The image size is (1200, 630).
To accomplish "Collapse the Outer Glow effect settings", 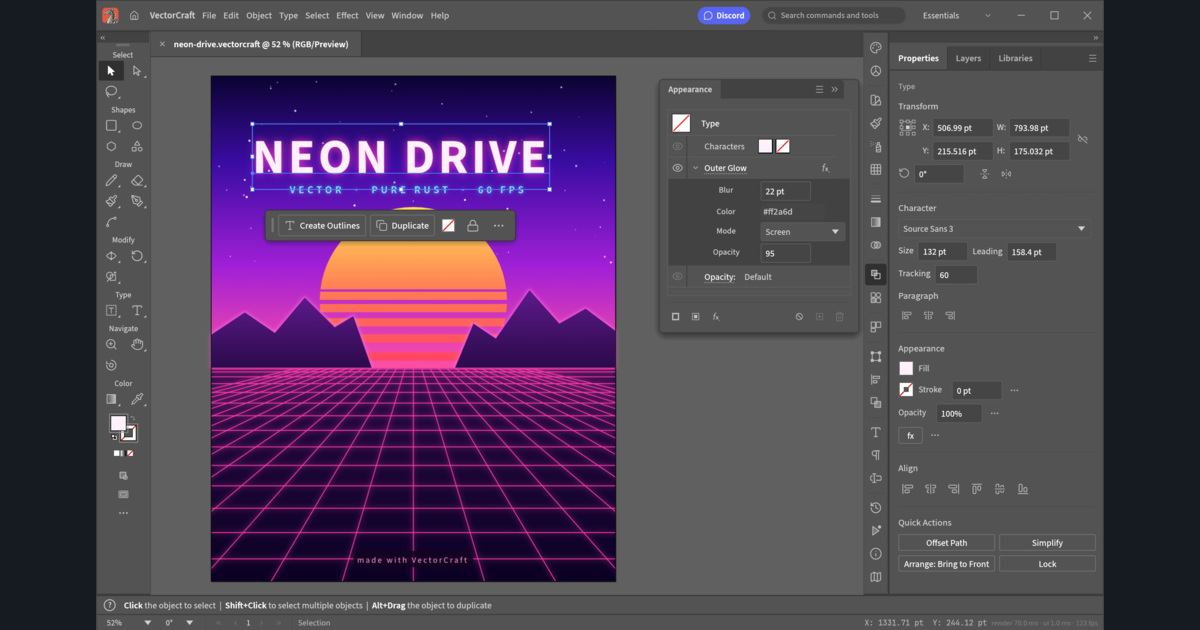I will point(696,168).
